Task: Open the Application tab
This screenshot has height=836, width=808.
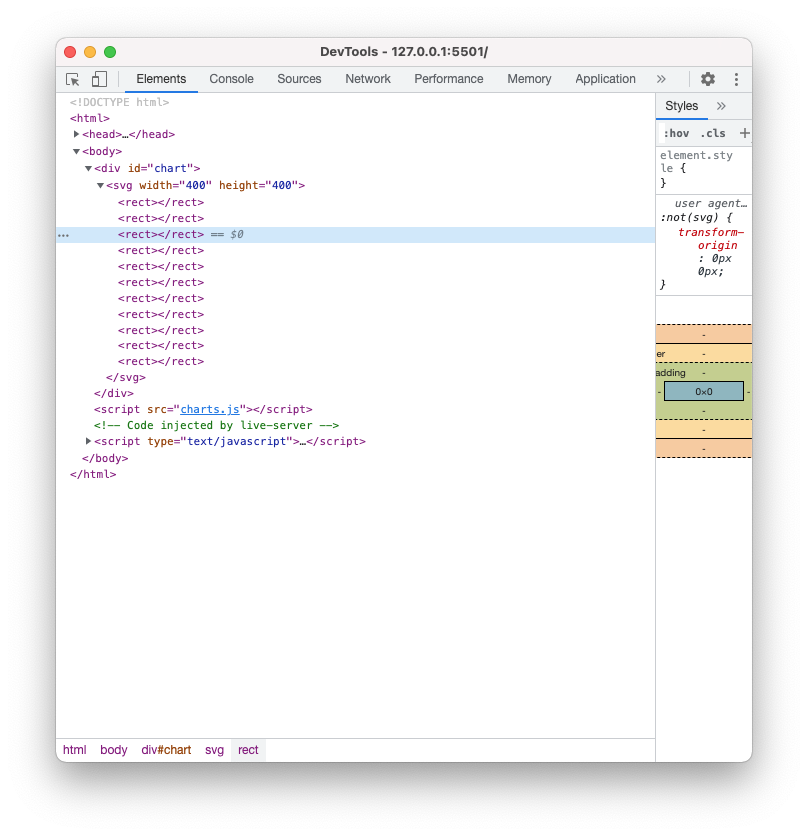Action: click(605, 79)
